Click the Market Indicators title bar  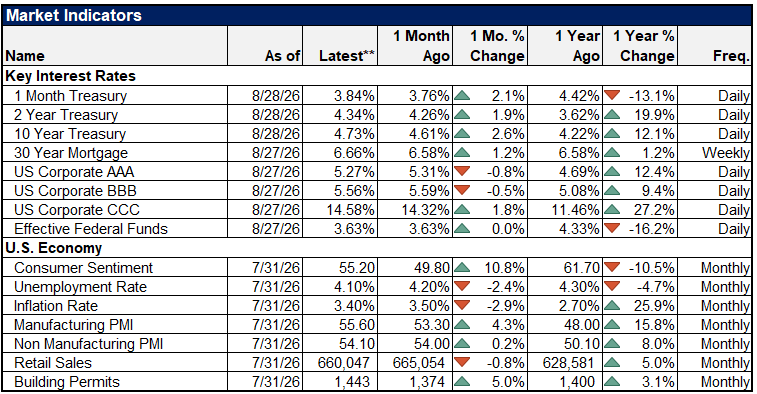point(377,15)
